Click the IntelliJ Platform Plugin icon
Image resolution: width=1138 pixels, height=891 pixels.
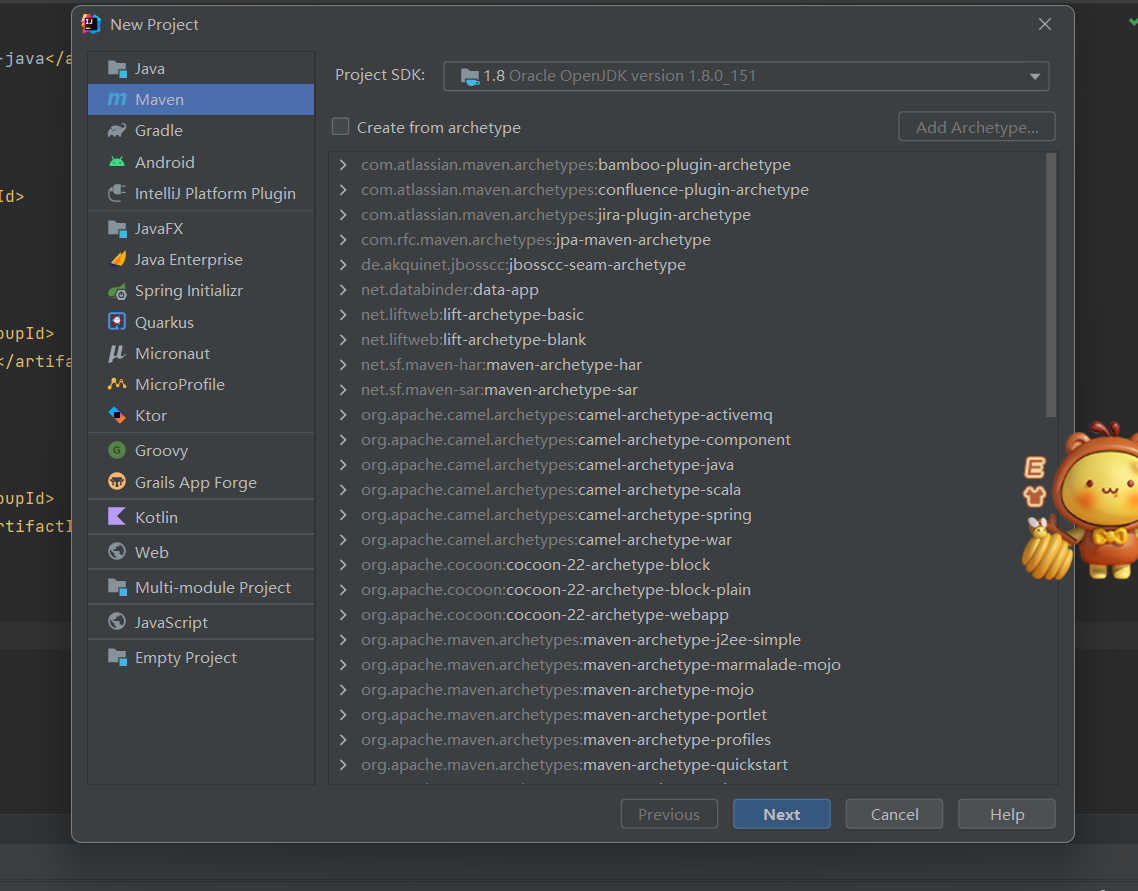coord(117,193)
